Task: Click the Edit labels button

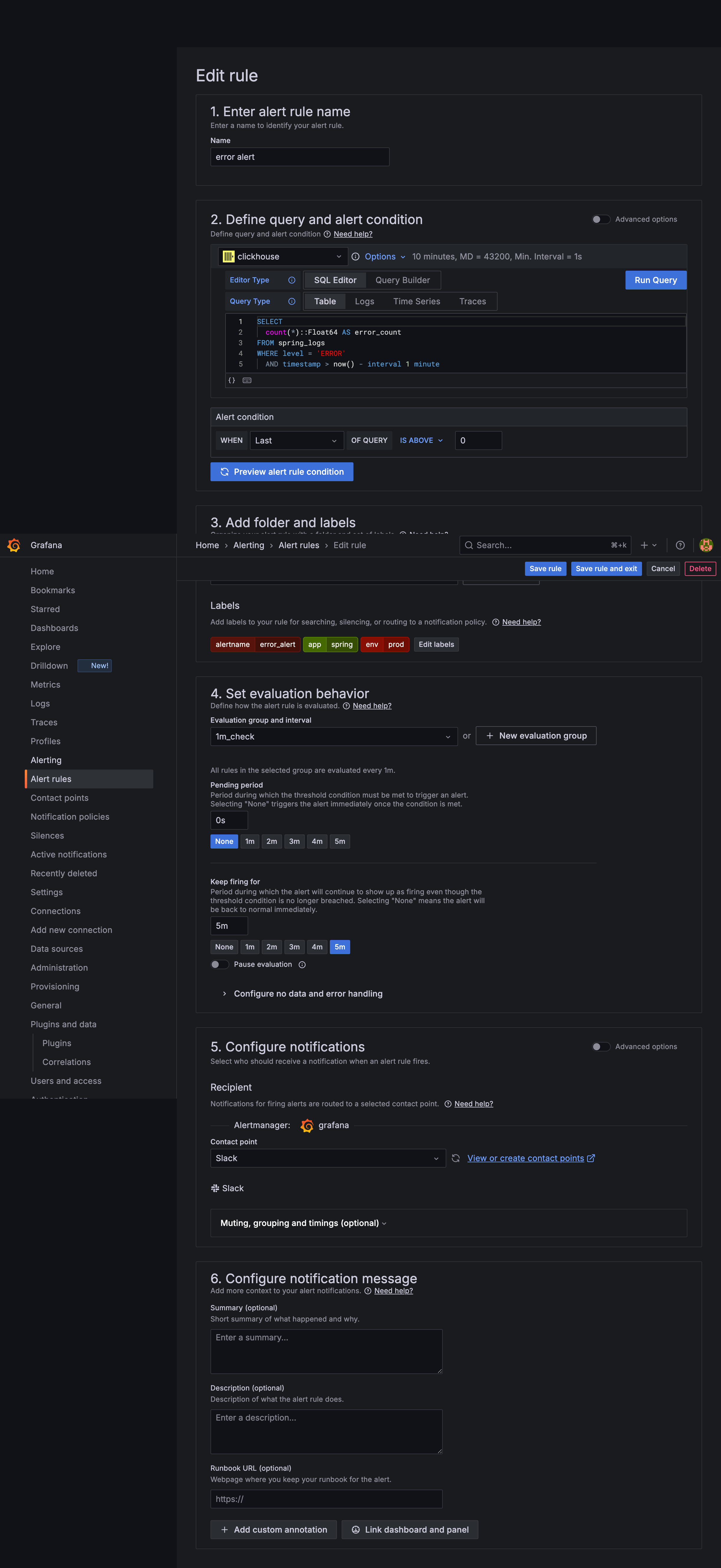Action: coord(436,644)
